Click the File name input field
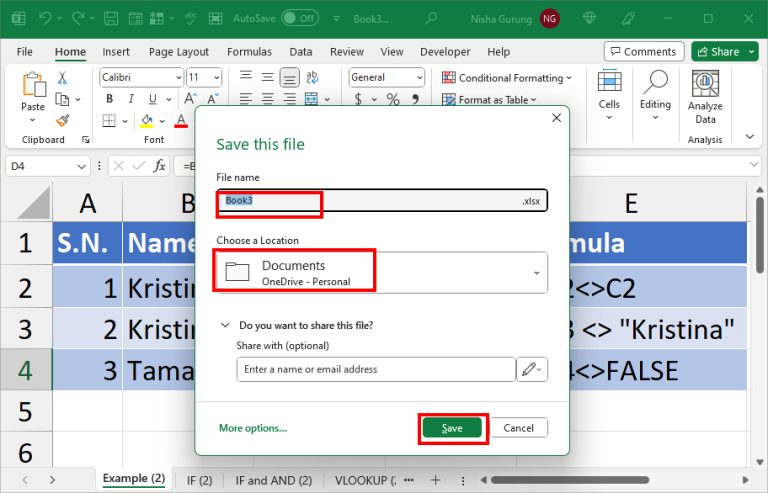Image resolution: width=768 pixels, height=493 pixels. (x=382, y=201)
